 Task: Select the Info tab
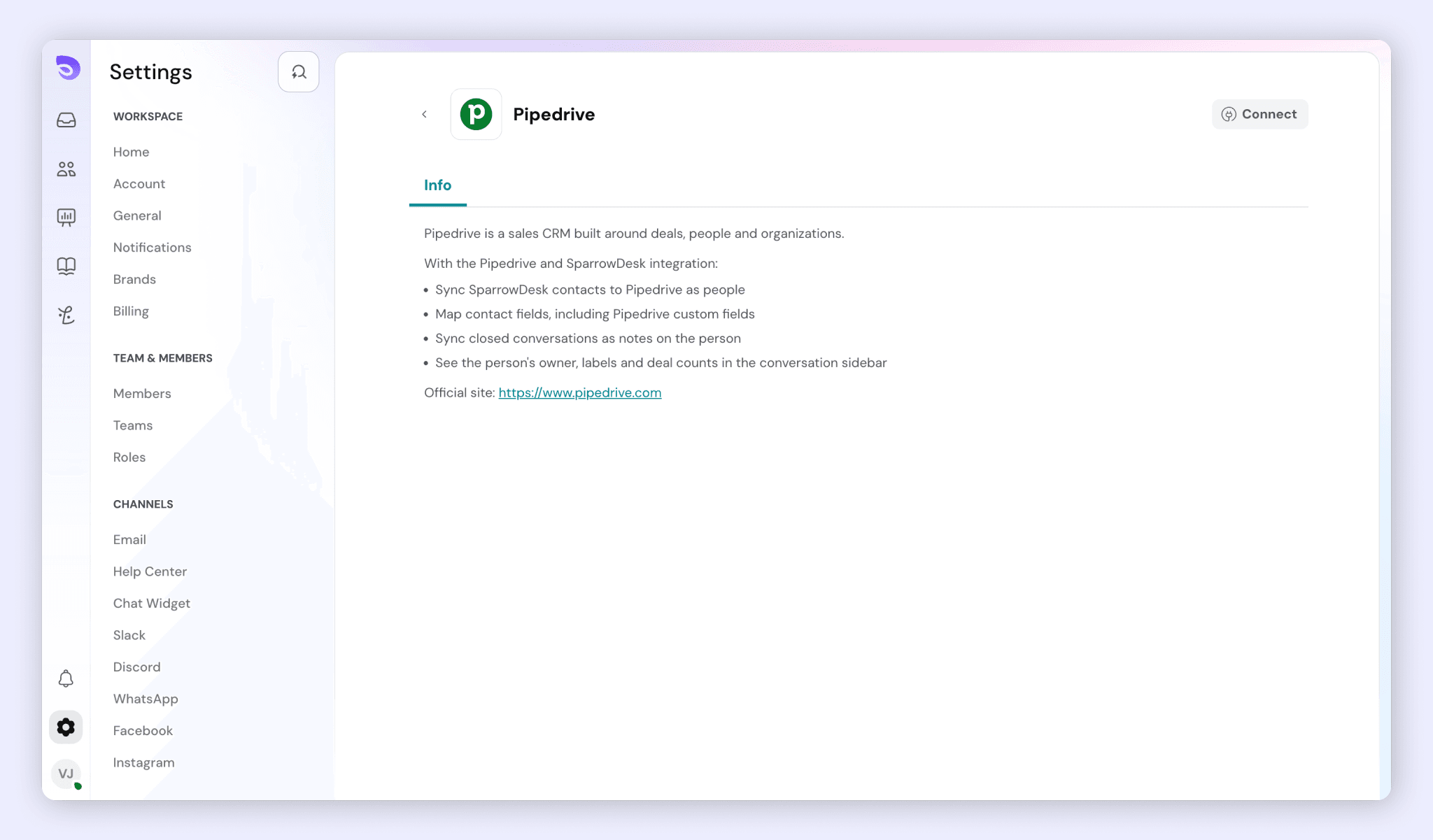438,185
